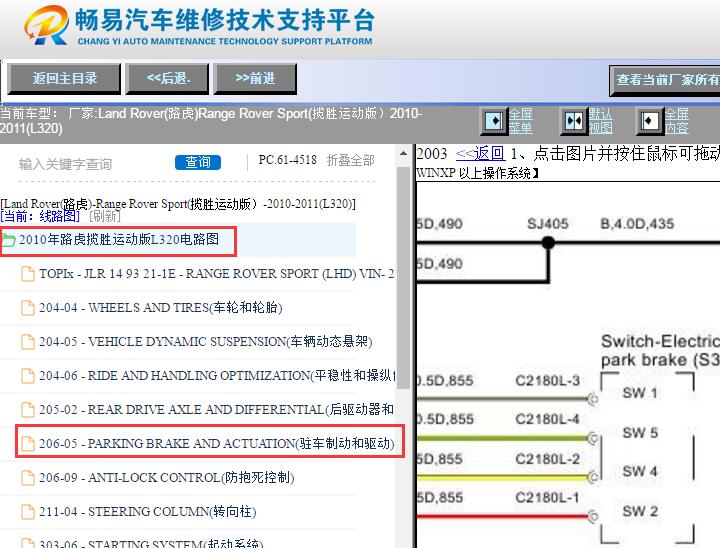
Task: Click the SW 1 switch terminal label
Action: [x=640, y=393]
